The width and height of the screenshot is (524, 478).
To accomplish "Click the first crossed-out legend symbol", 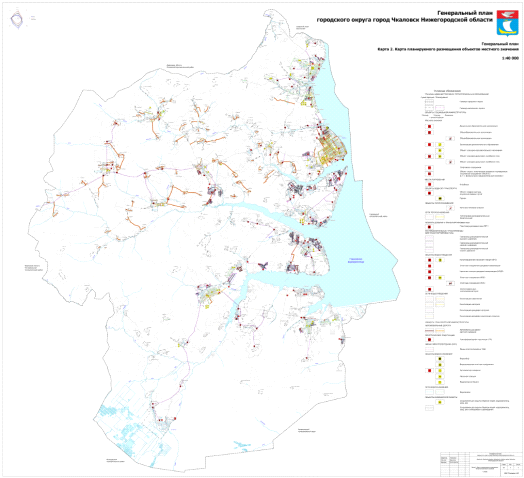I will [x=450, y=138].
